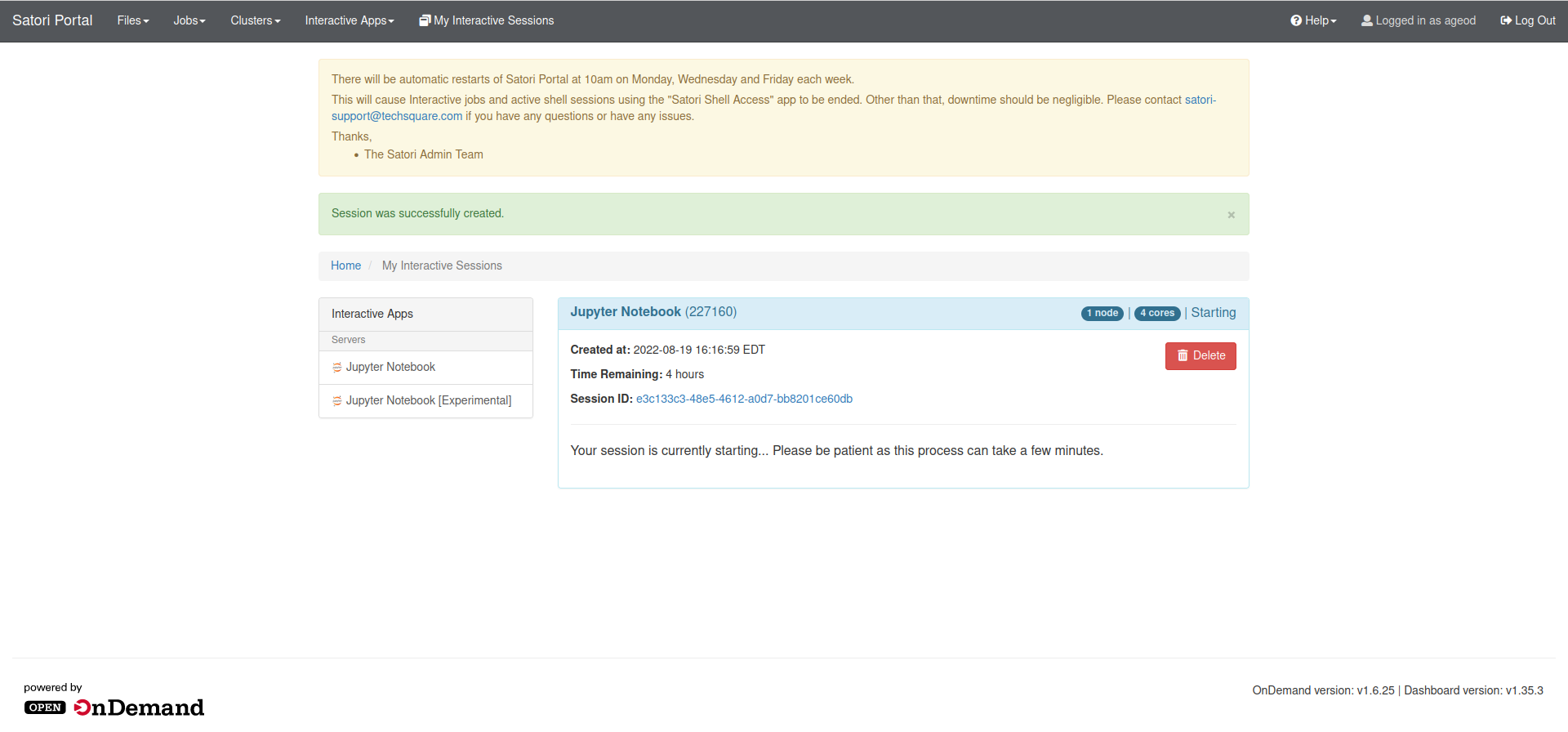Screen dimensions: 1568x732
Task: Expand the Clusters dropdown menu
Action: [x=255, y=20]
